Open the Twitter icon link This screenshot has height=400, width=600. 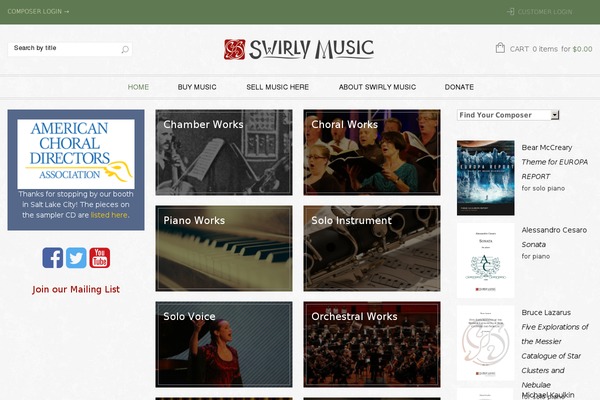76,258
